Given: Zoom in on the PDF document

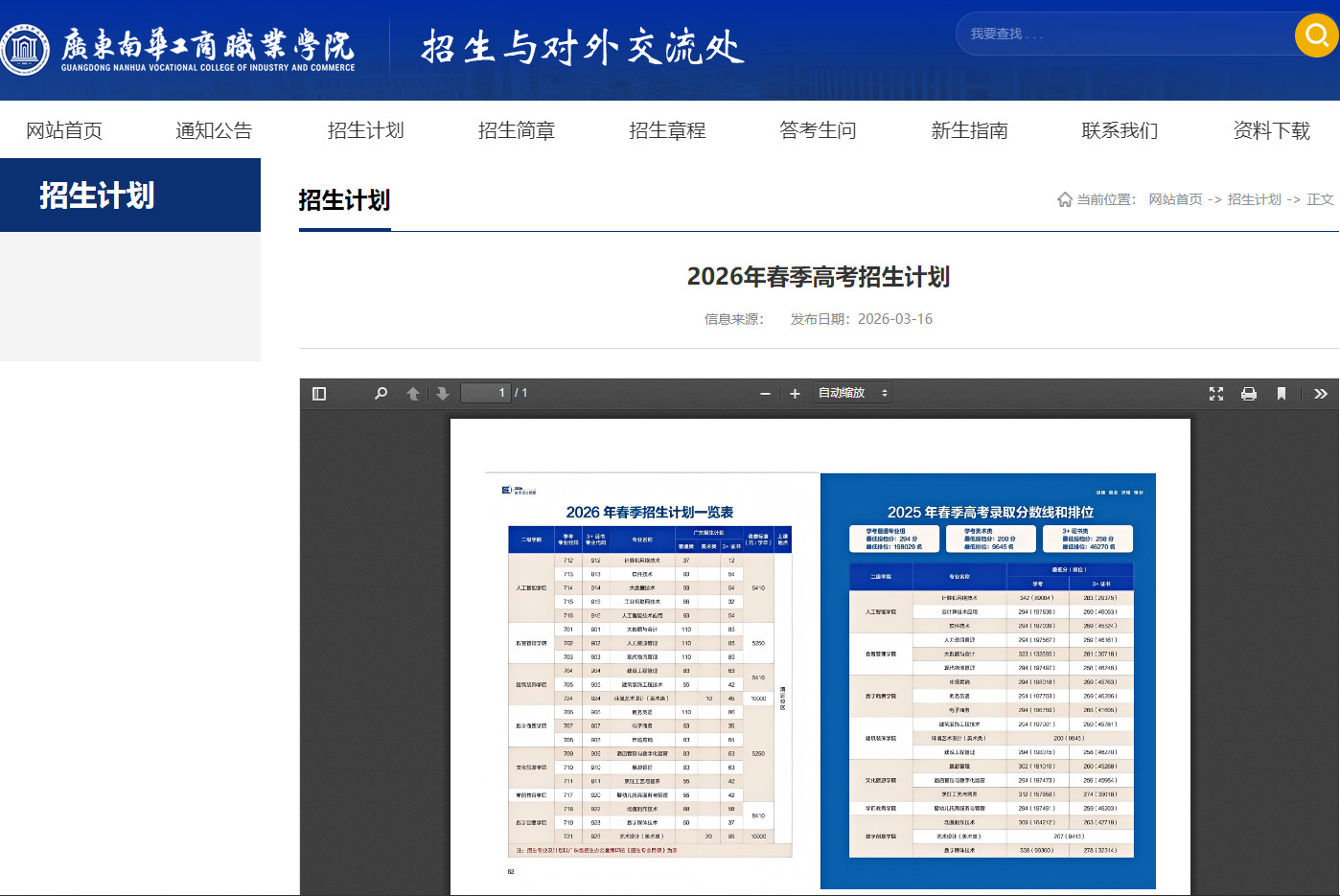Looking at the screenshot, I should pos(795,393).
